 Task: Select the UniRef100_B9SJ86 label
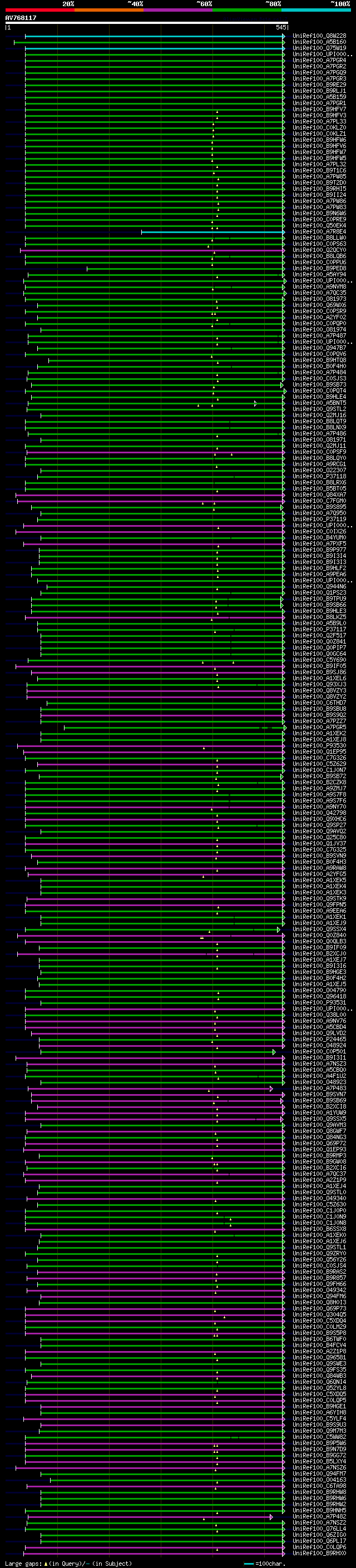point(319,672)
